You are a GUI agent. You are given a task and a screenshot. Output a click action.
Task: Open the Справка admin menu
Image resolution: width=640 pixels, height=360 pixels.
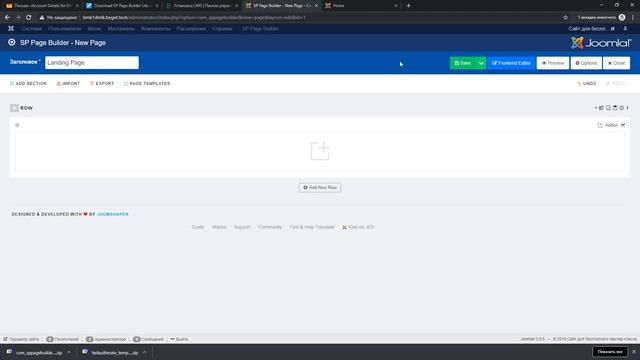point(222,29)
